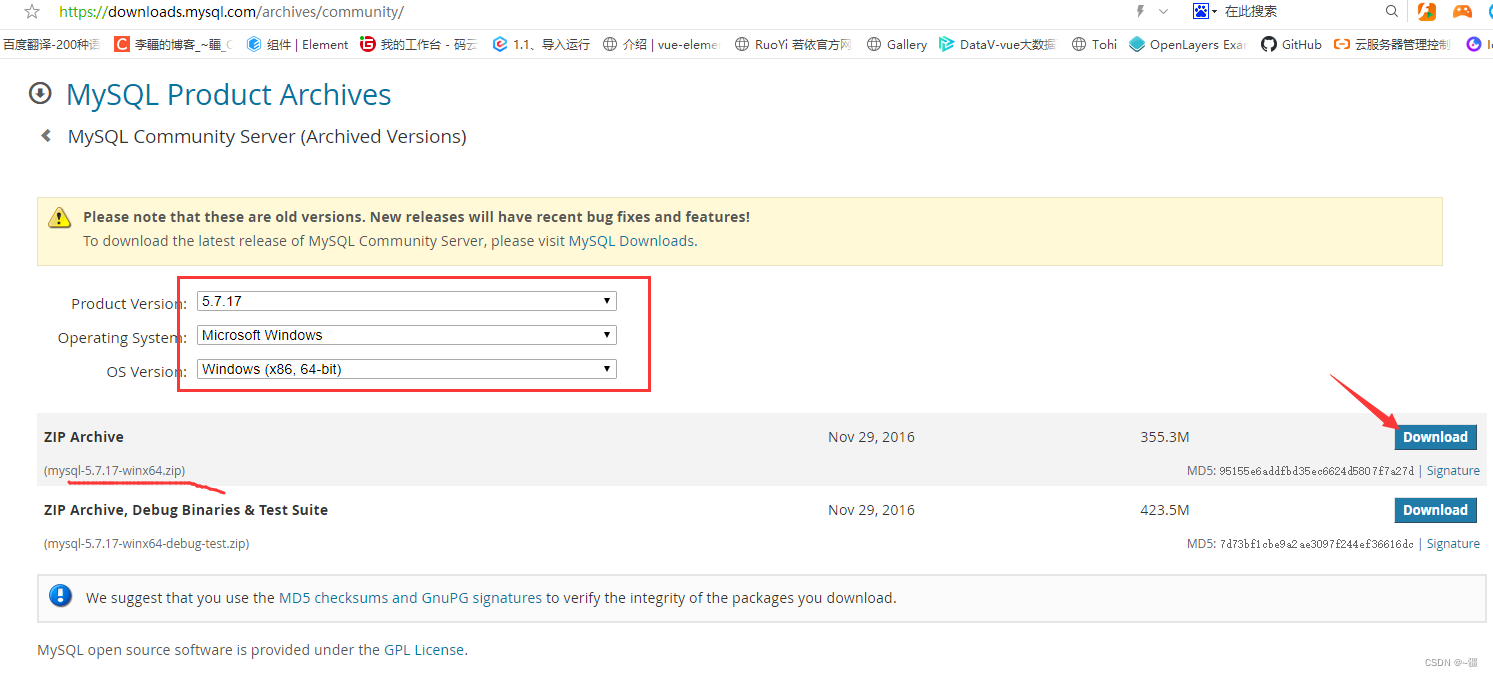Click the bookmark star icon in the address bar

32,12
